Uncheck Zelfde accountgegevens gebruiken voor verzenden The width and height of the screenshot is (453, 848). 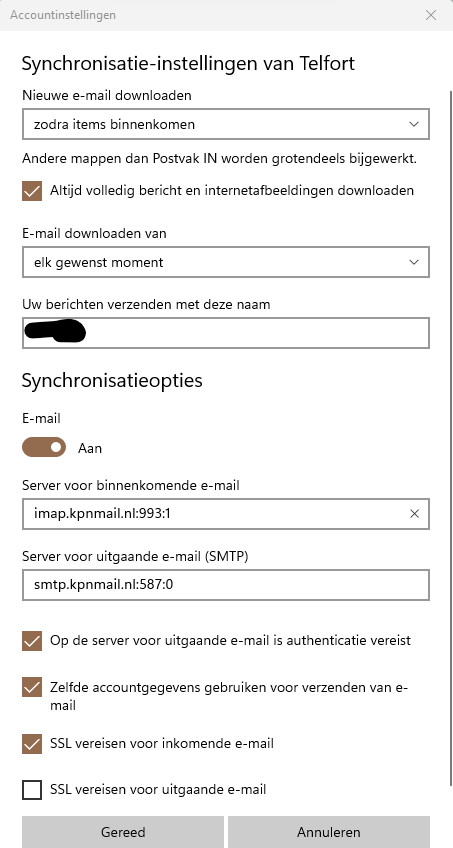32,688
